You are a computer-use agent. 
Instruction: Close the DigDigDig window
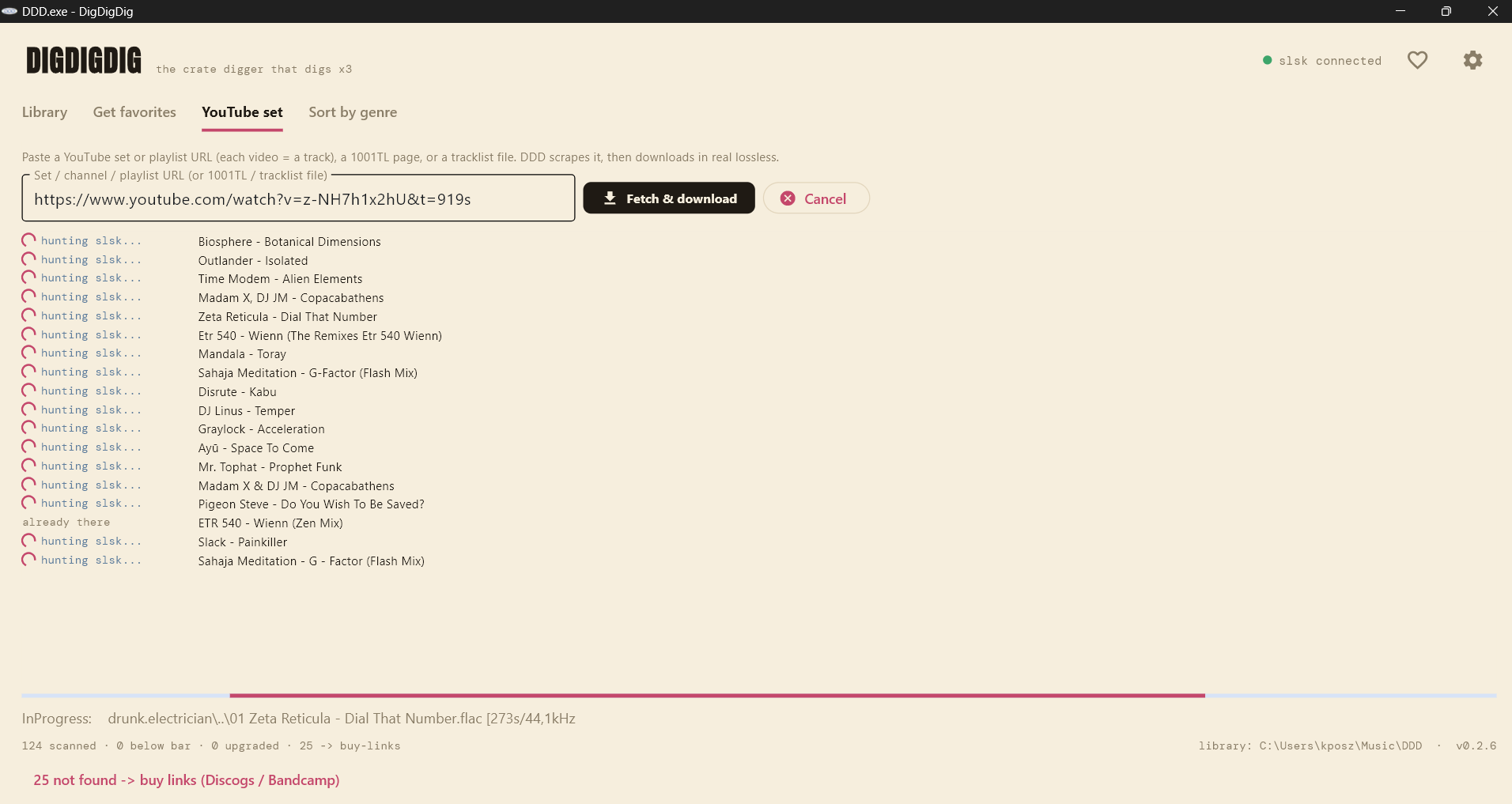pyautogui.click(x=1492, y=11)
